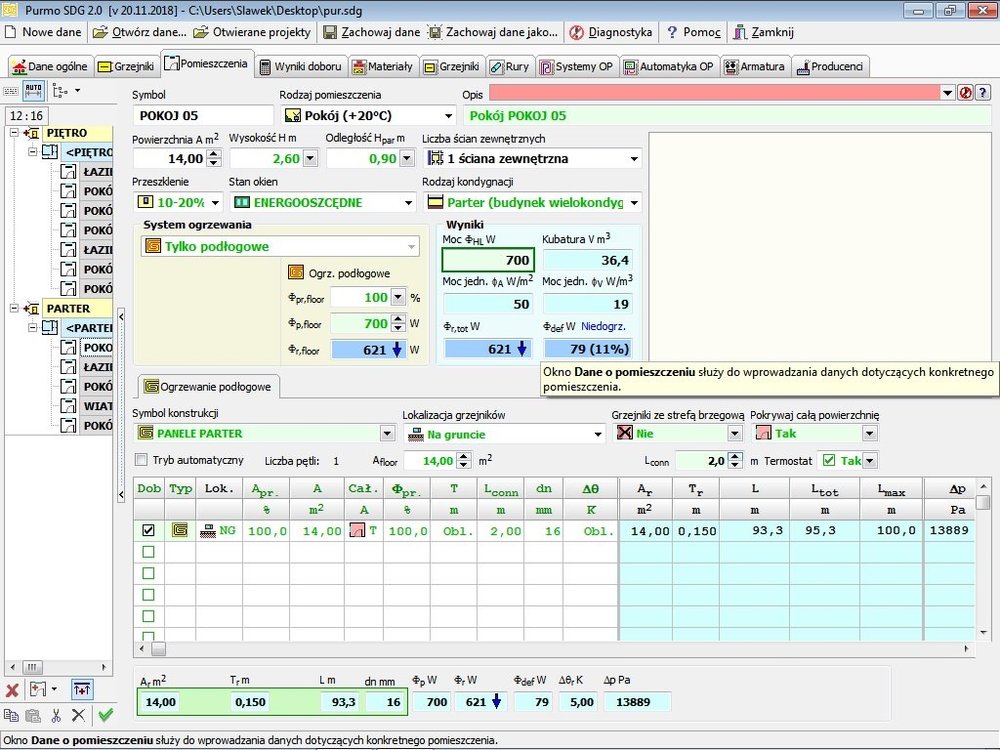The width and height of the screenshot is (1000, 750).
Task: Click the paste icon in bottom-left toolbar
Action: pos(34,715)
